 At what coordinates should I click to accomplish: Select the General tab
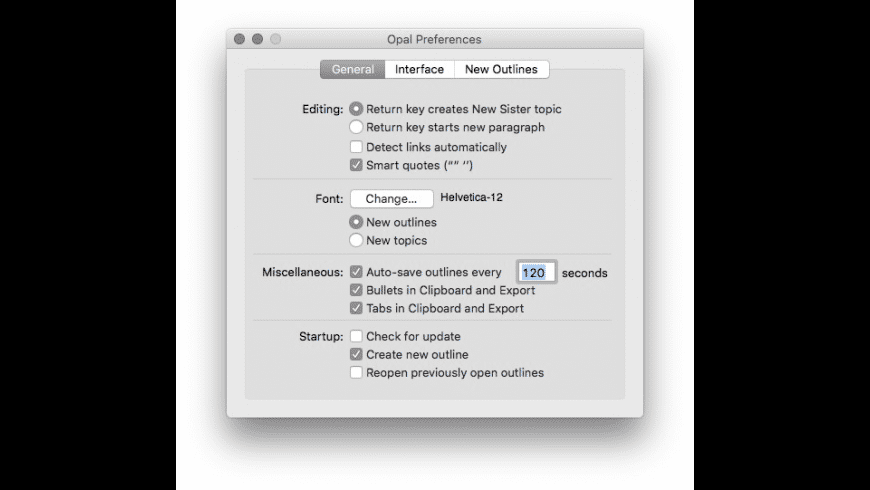353,69
